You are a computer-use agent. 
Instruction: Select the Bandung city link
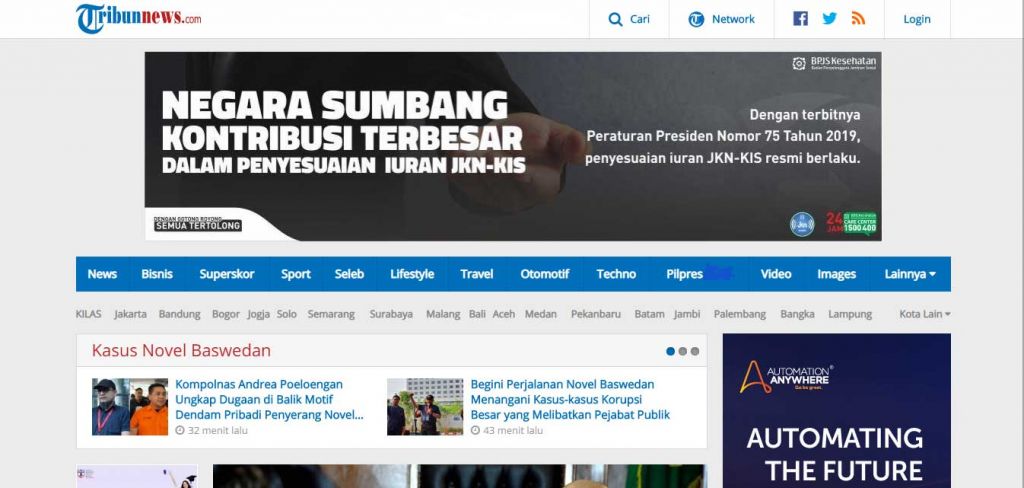tap(180, 314)
